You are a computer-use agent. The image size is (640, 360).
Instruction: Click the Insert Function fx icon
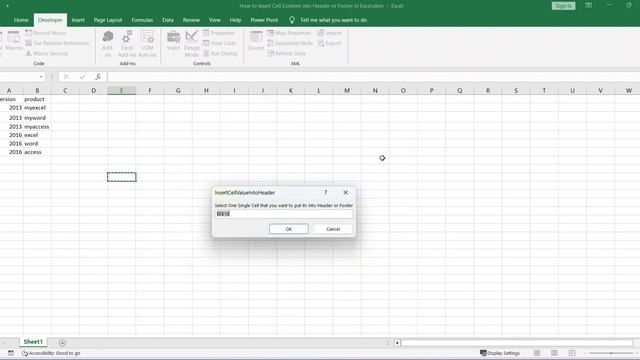98,77
